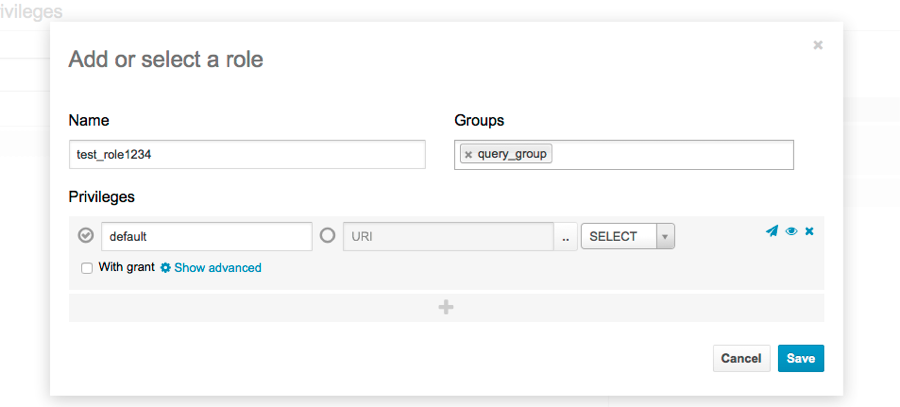Image resolution: width=900 pixels, height=407 pixels.
Task: Select the URI radio button
Action: (327, 236)
